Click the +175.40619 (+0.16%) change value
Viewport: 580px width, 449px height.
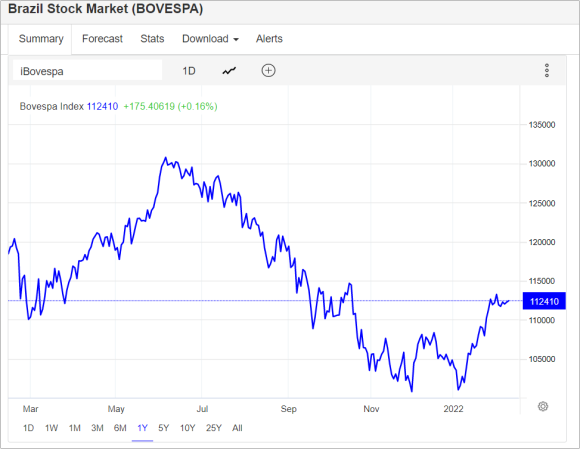tap(170, 107)
